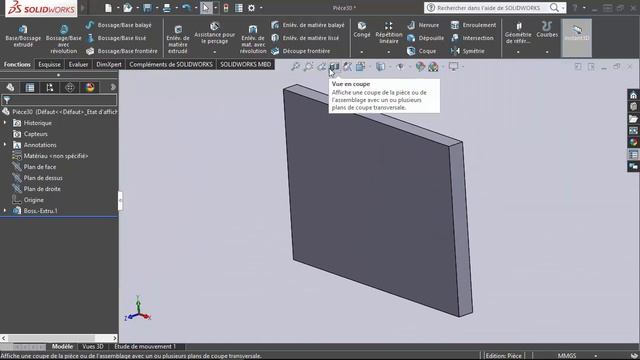The height and width of the screenshot is (360, 640).
Task: Expand the Historique tree node
Action: tap(5, 123)
